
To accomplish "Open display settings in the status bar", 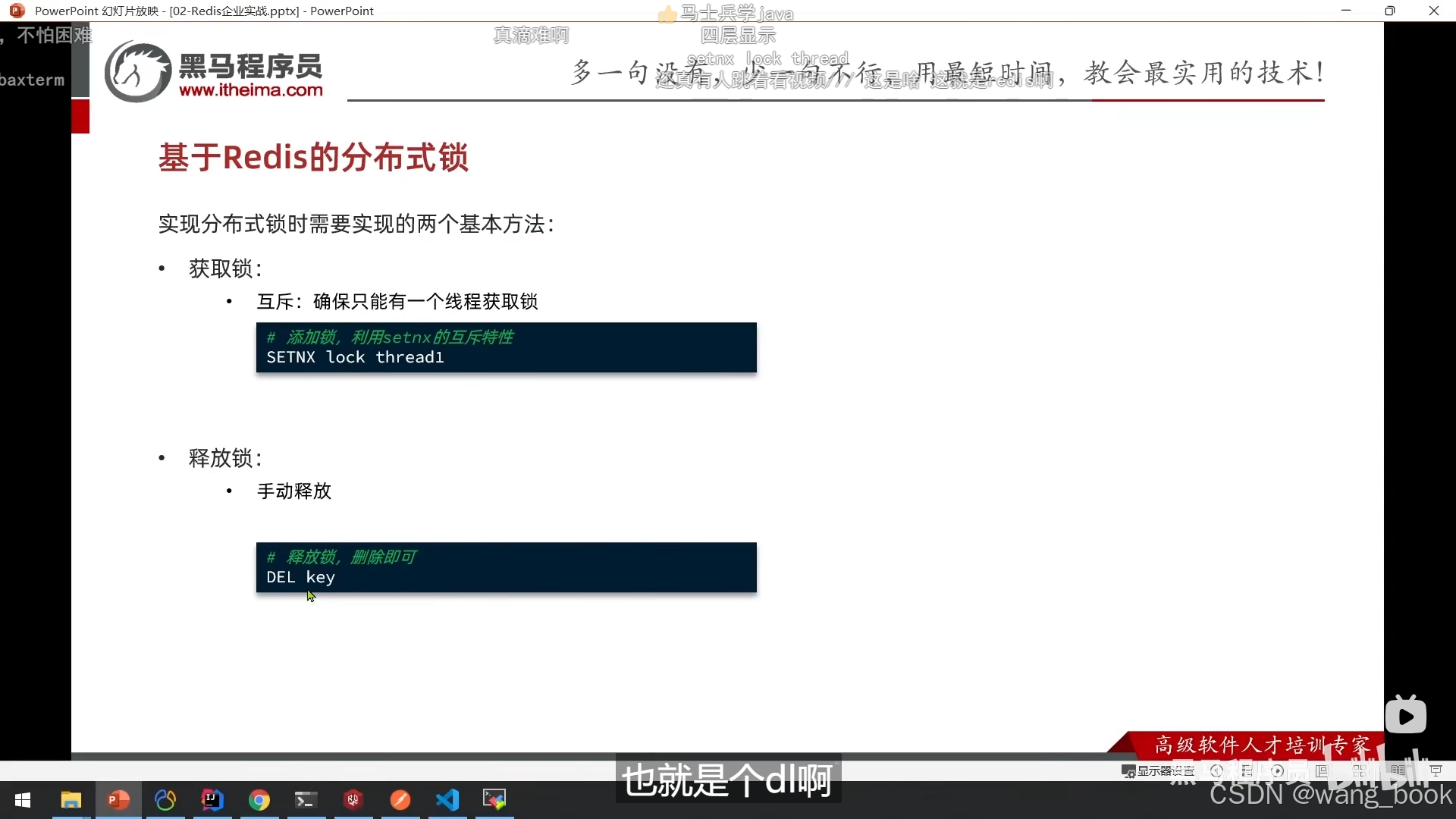I will (x=1158, y=770).
